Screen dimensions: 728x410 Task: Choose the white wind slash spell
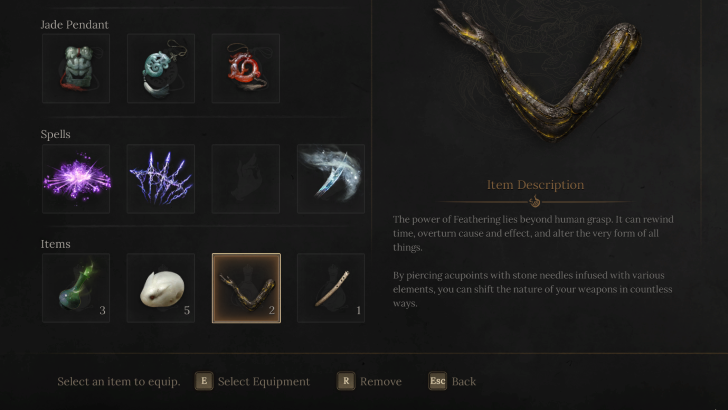coord(331,179)
